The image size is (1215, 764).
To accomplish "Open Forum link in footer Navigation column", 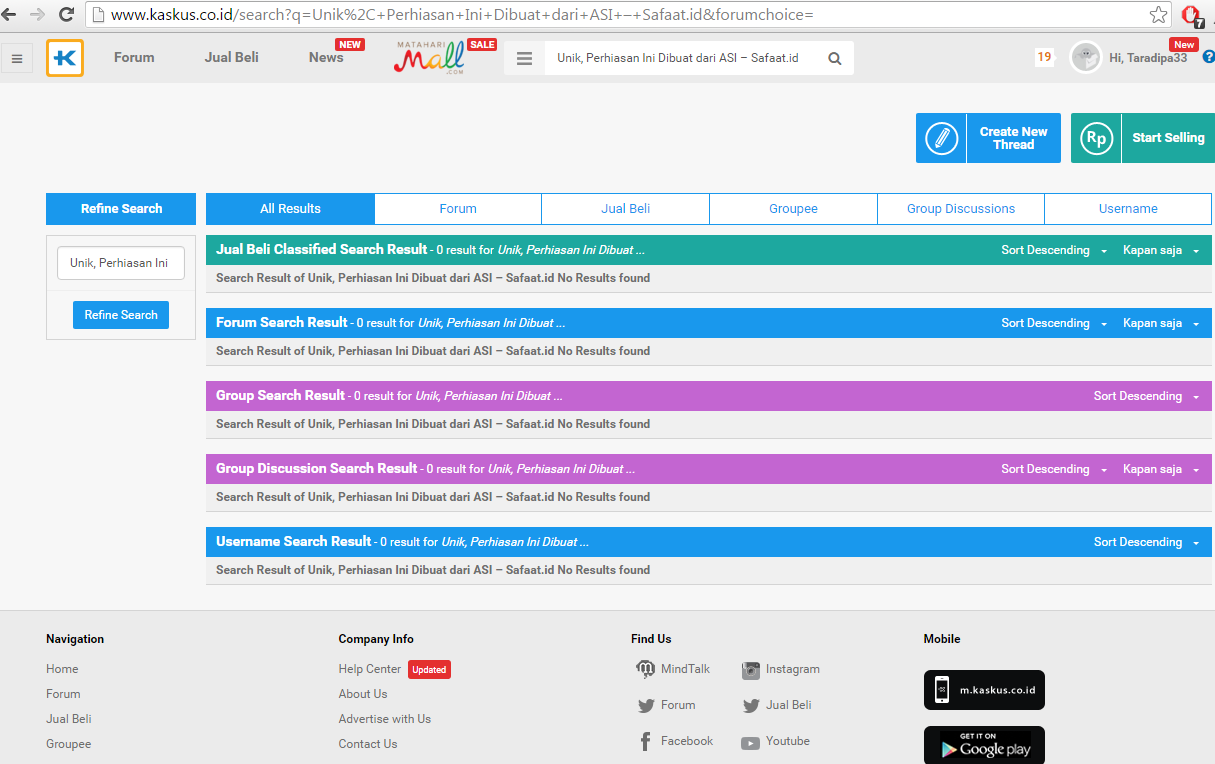I will [x=63, y=694].
